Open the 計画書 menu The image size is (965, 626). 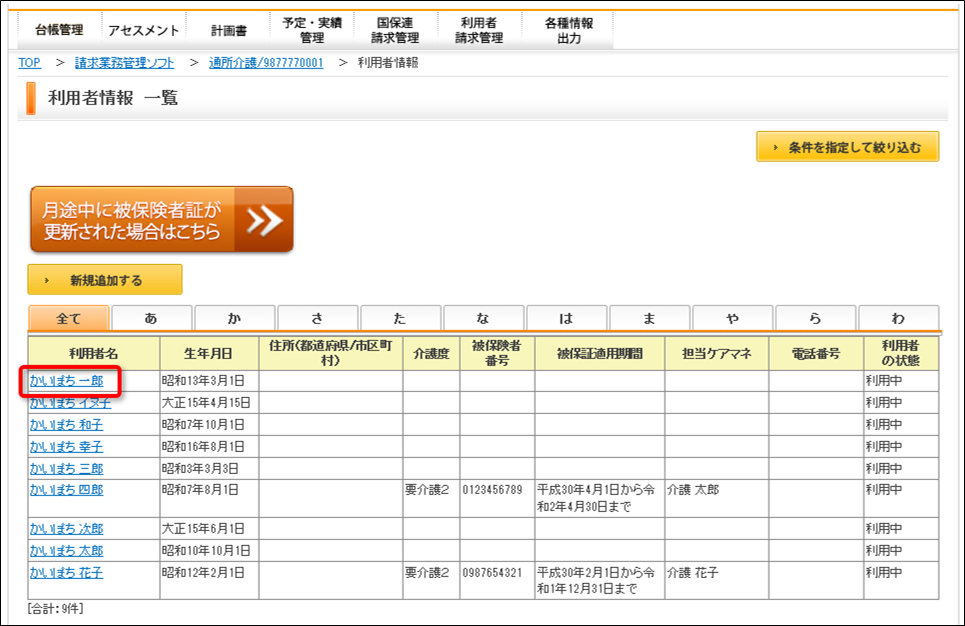click(228, 30)
